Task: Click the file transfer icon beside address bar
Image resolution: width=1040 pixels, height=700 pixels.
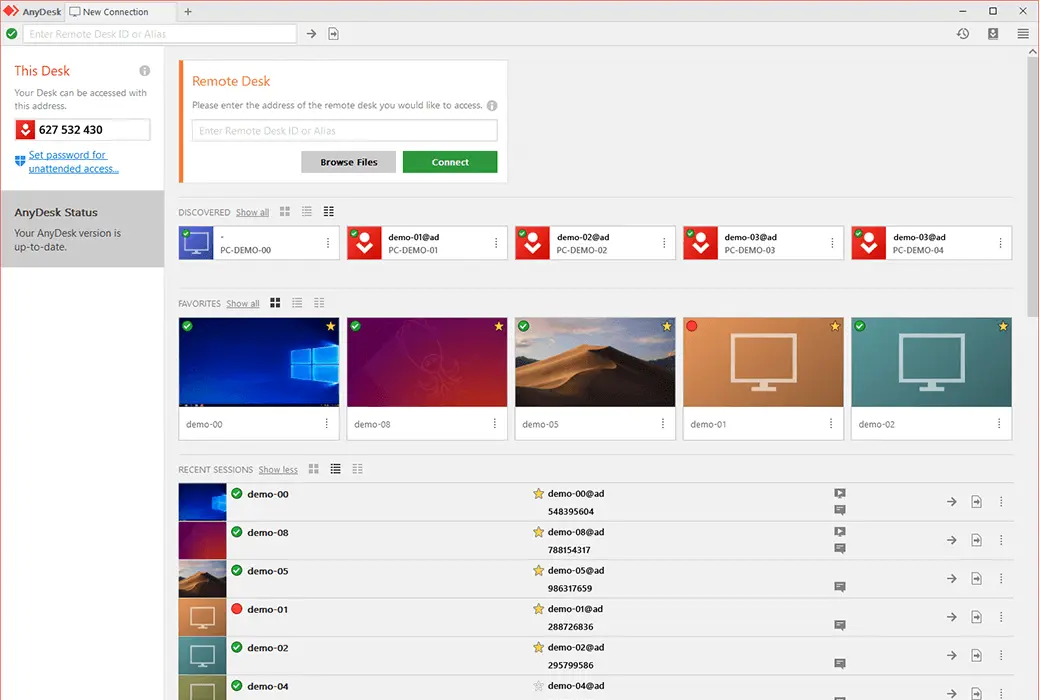Action: click(334, 34)
